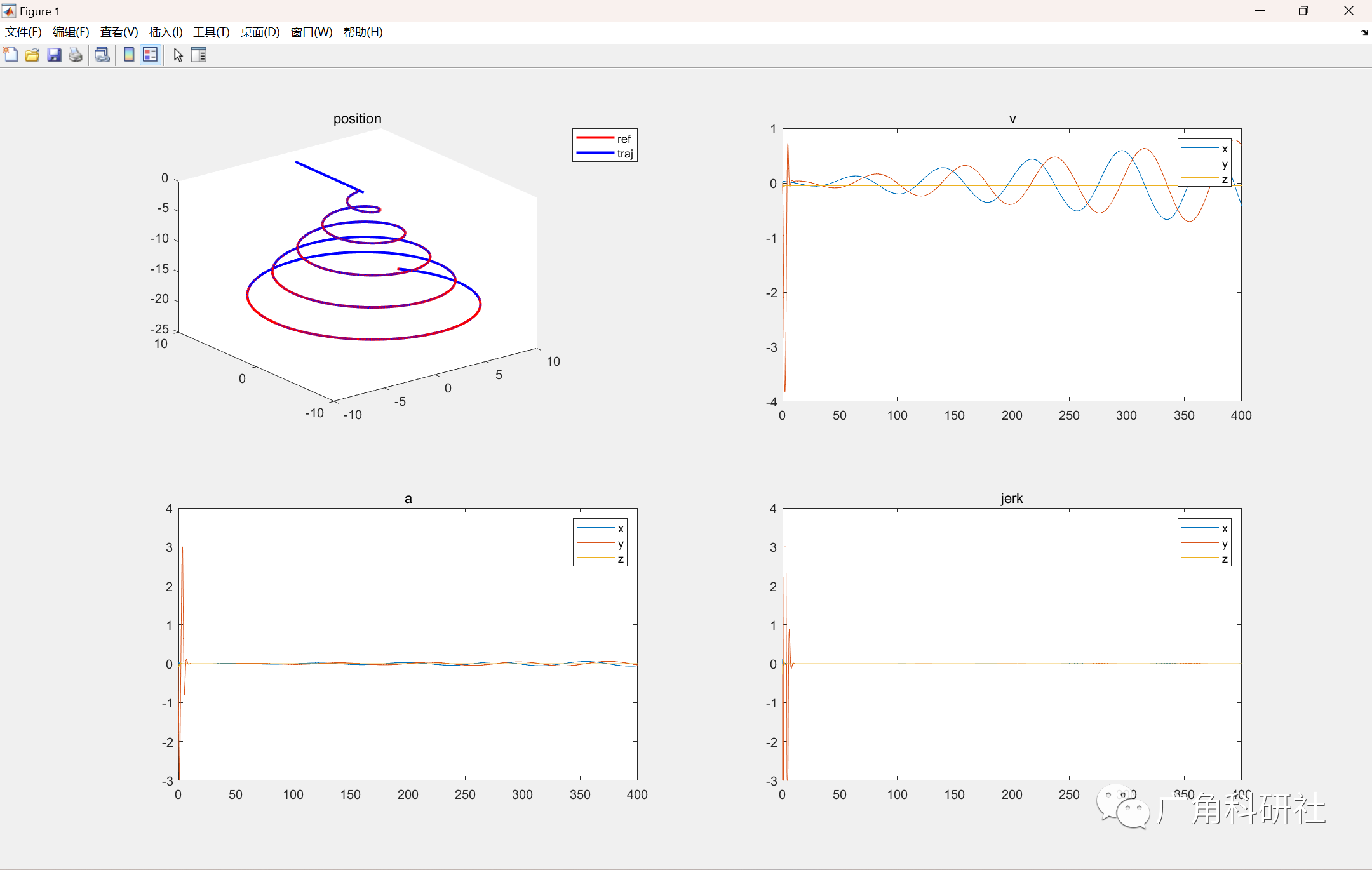
Task: Save the figure with the floppy icon
Action: point(54,55)
